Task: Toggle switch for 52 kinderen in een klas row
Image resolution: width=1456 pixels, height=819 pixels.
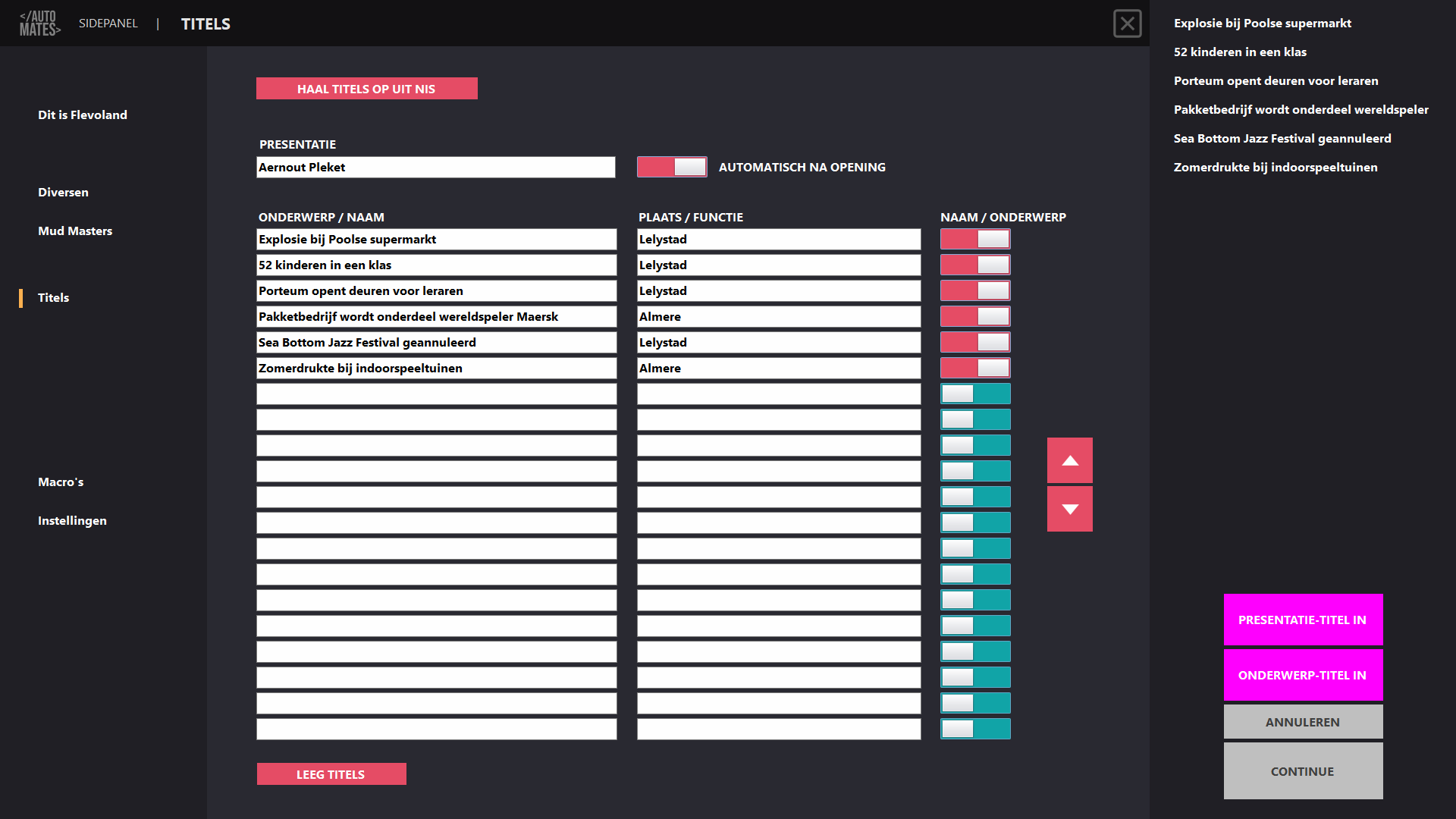Action: click(975, 265)
